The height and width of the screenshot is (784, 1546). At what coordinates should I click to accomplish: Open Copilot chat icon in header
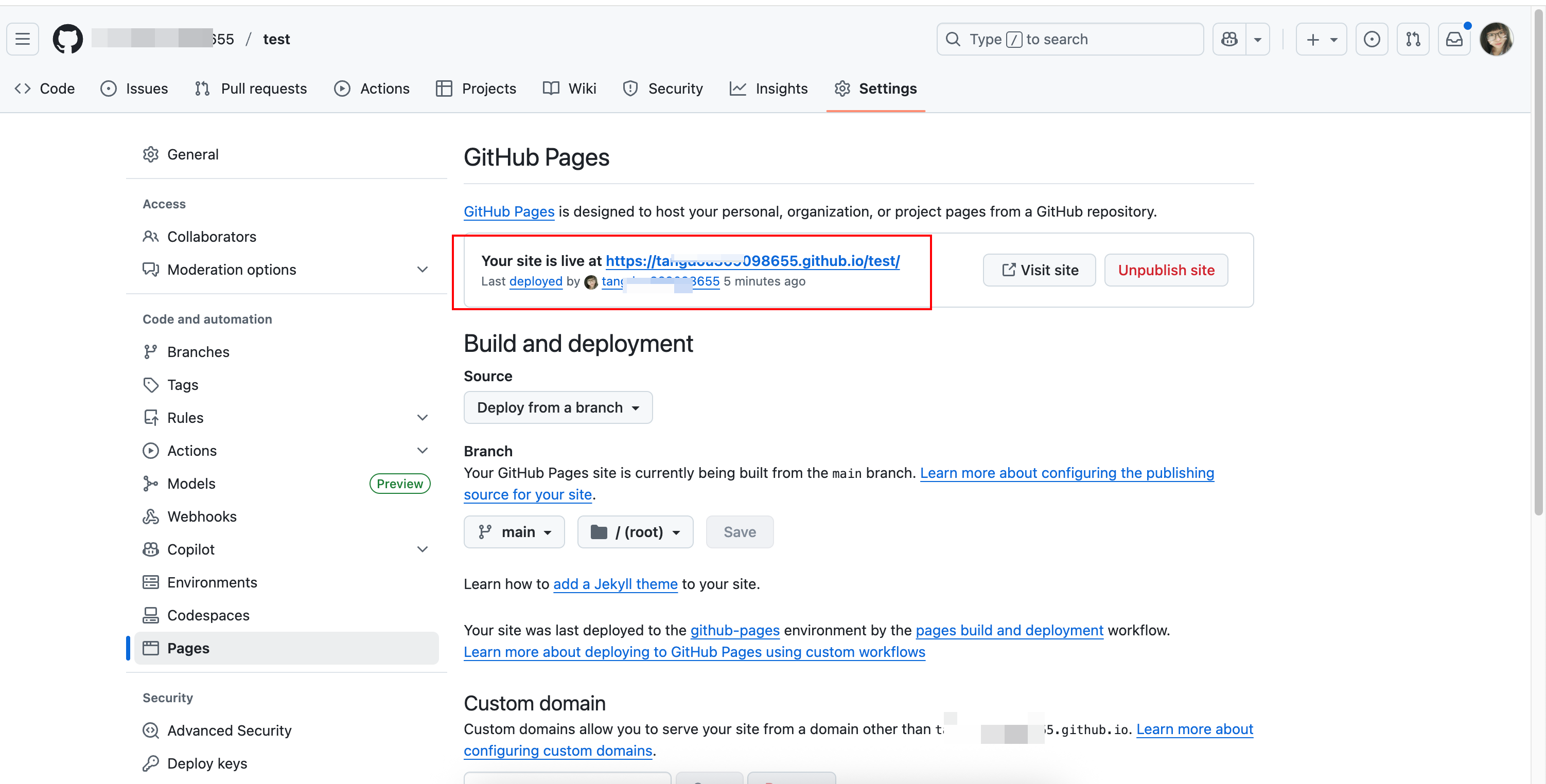pos(1229,39)
